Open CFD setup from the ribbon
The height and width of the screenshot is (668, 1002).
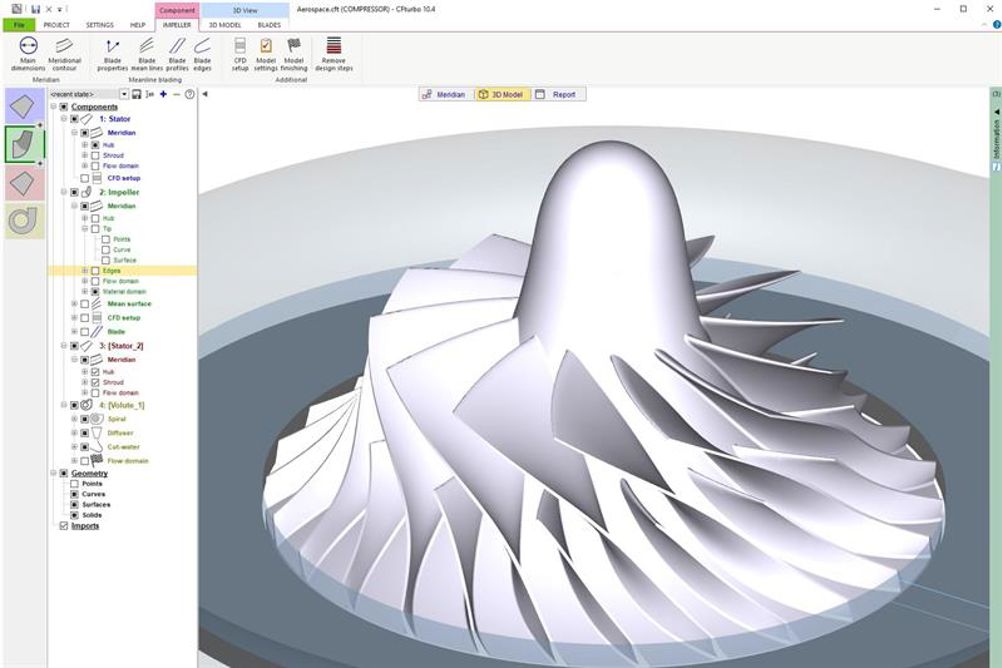240,54
